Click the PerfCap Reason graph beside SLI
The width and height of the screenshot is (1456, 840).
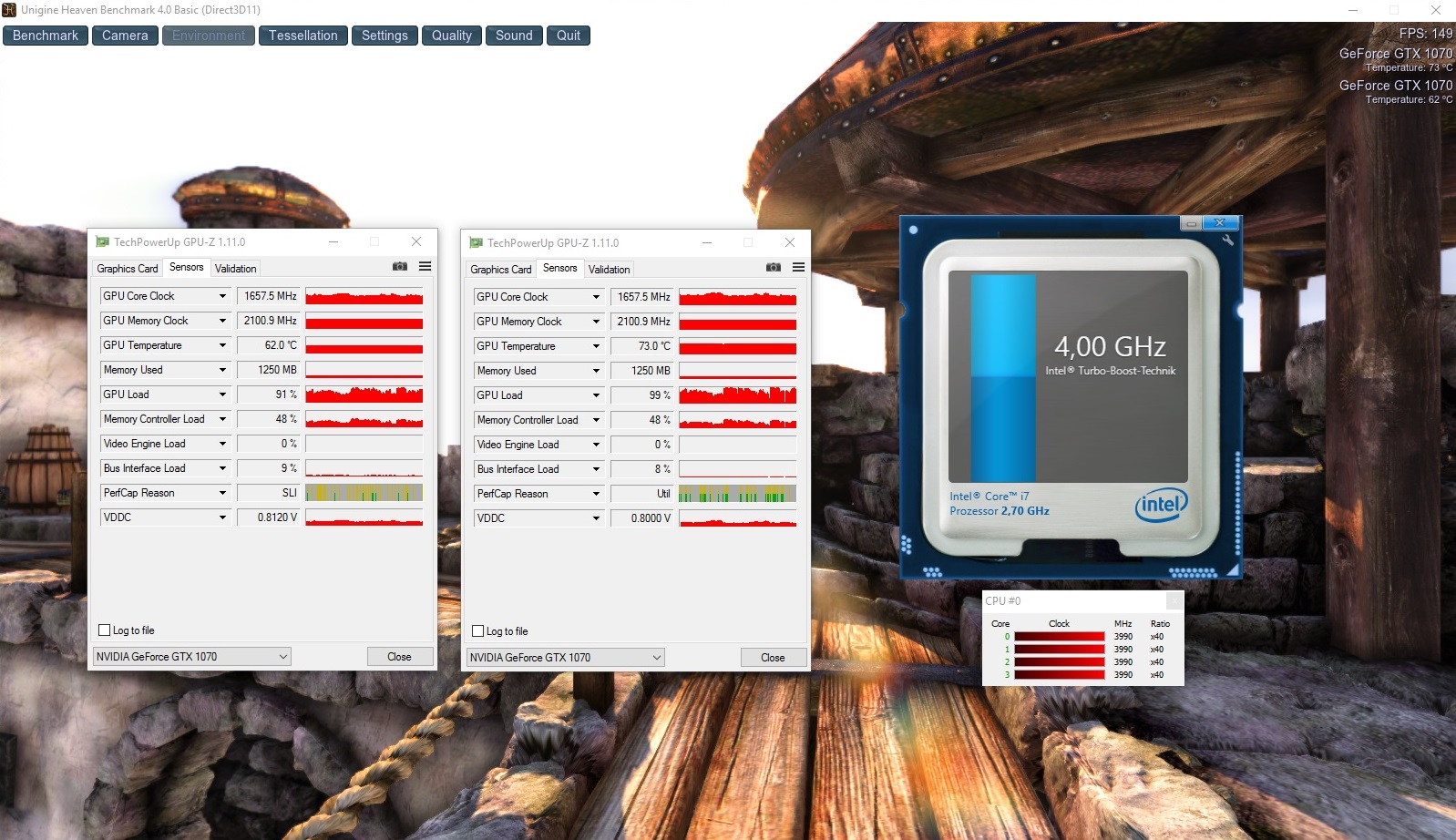pyautogui.click(x=364, y=493)
